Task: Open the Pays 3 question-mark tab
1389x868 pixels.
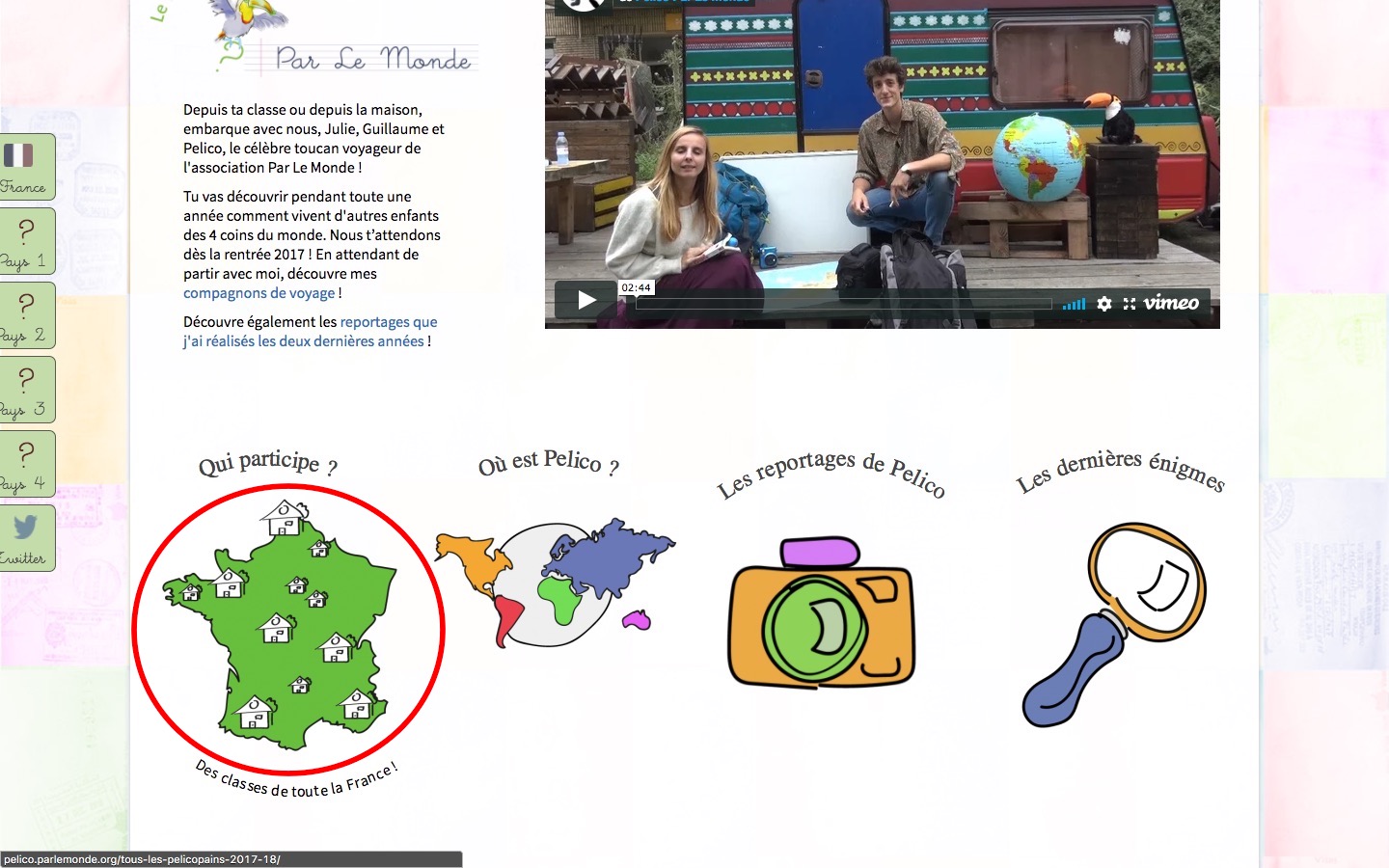Action: [x=27, y=390]
